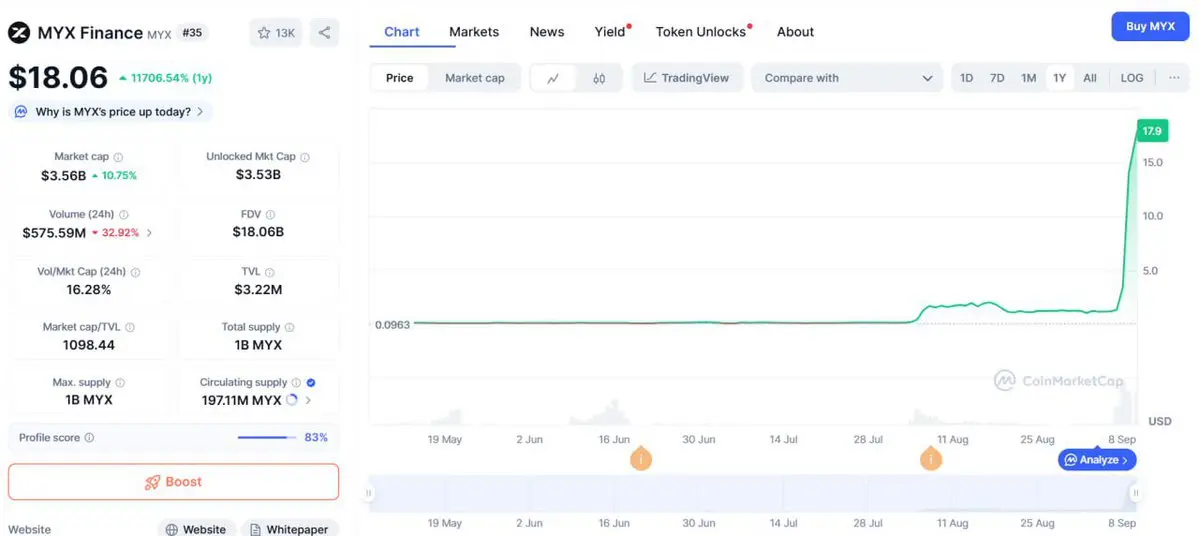1199x536 pixels.
Task: Click the $575.59M volume value
Action: coord(54,232)
